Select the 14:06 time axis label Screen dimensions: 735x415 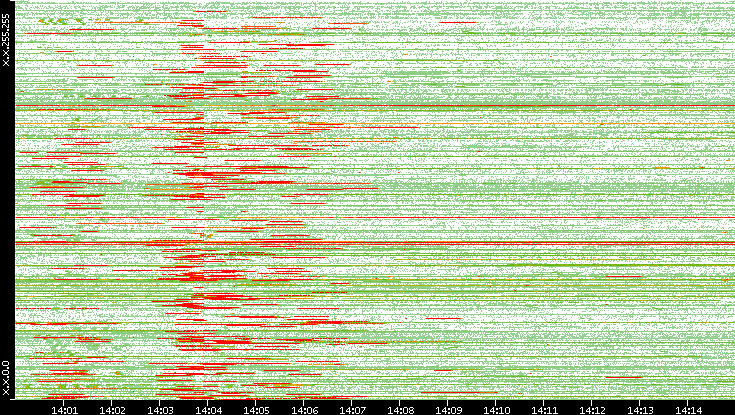303,410
